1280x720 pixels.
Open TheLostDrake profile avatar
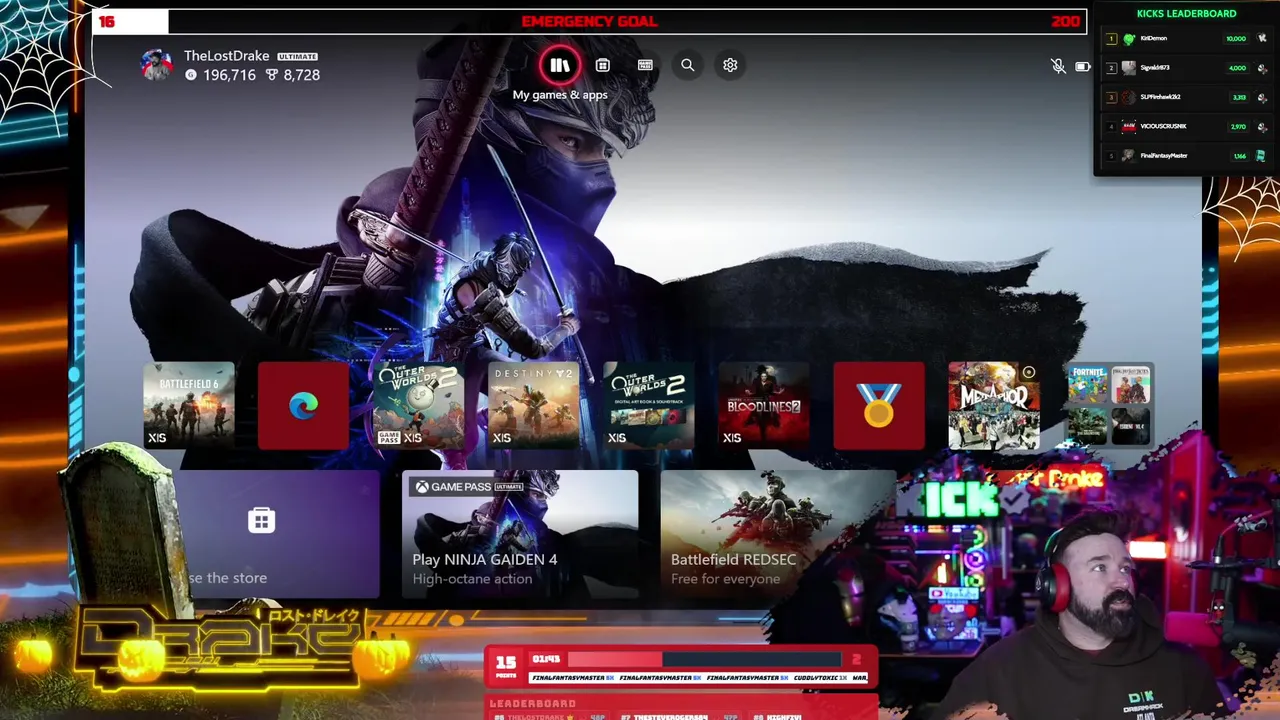(x=157, y=65)
